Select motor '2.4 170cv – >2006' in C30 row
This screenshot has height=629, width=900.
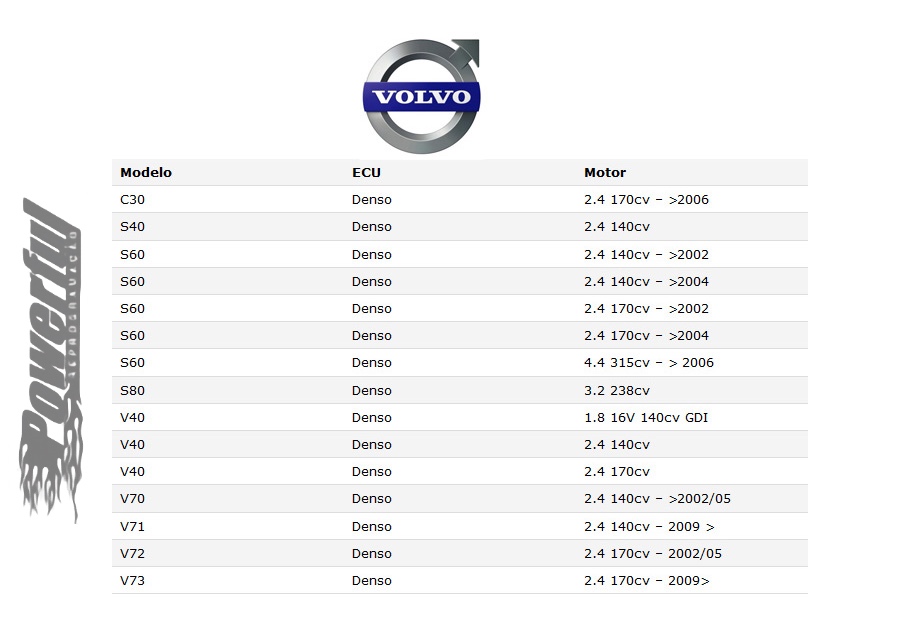(x=646, y=200)
